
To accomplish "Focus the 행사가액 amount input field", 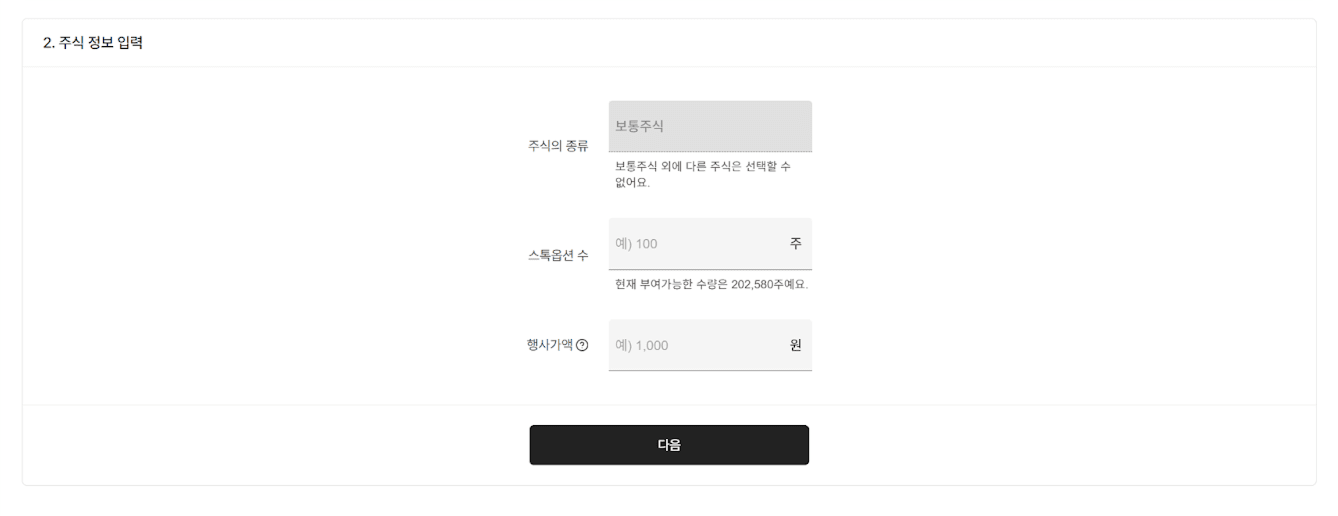I will coord(710,345).
